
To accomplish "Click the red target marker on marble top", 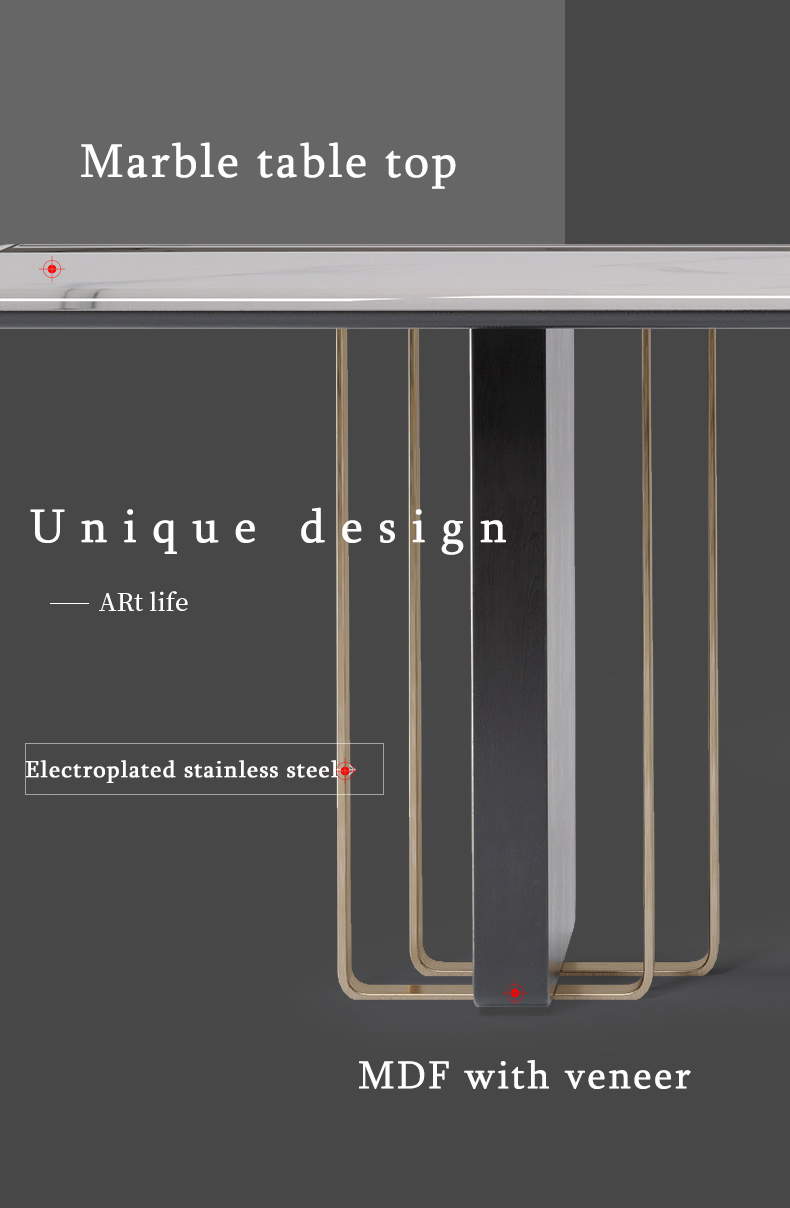I will pos(52,269).
